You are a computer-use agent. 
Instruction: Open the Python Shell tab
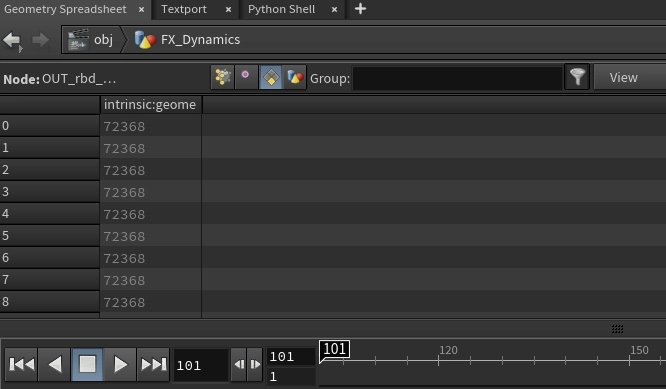pyautogui.click(x=281, y=9)
